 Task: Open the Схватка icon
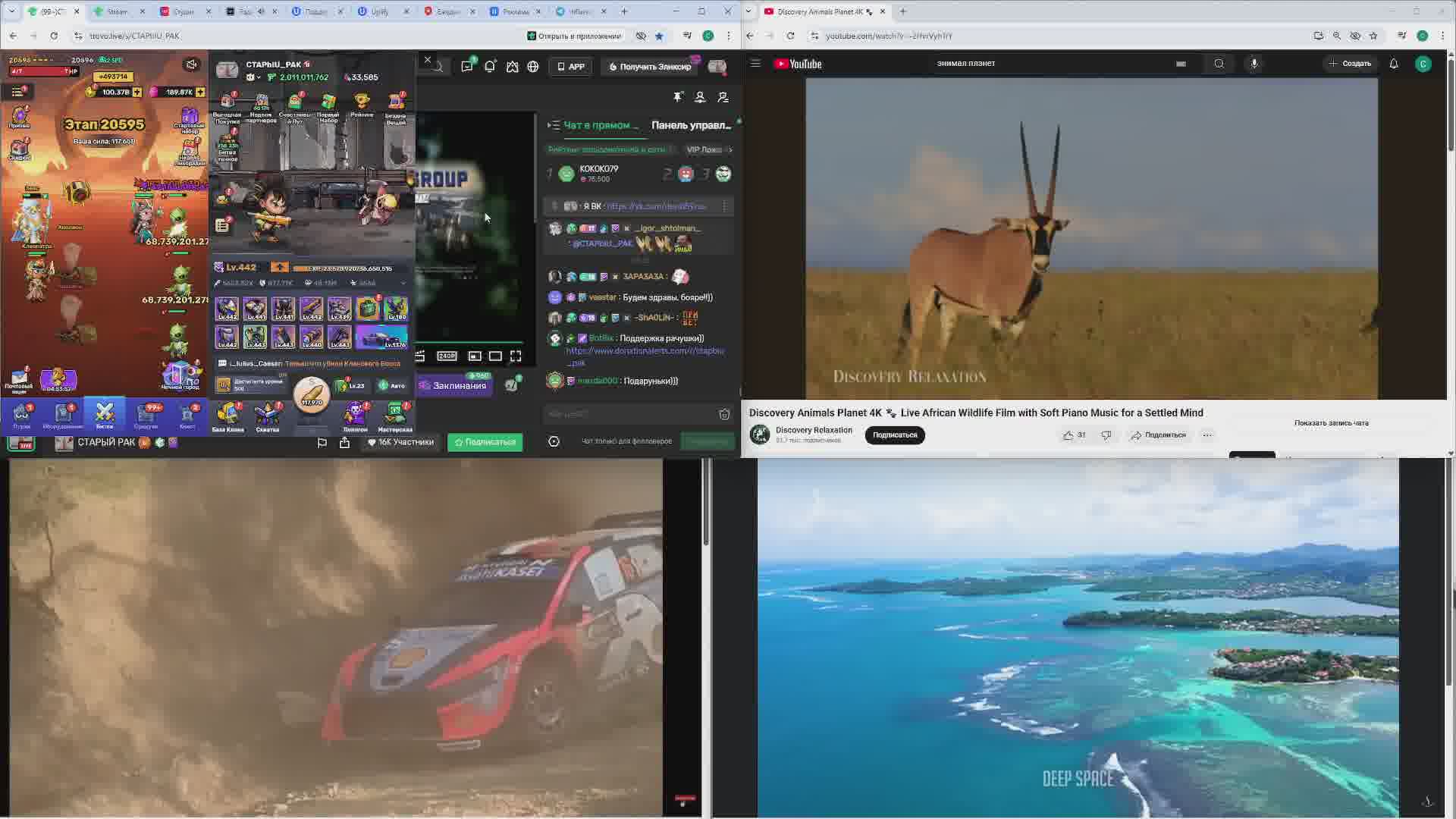267,417
